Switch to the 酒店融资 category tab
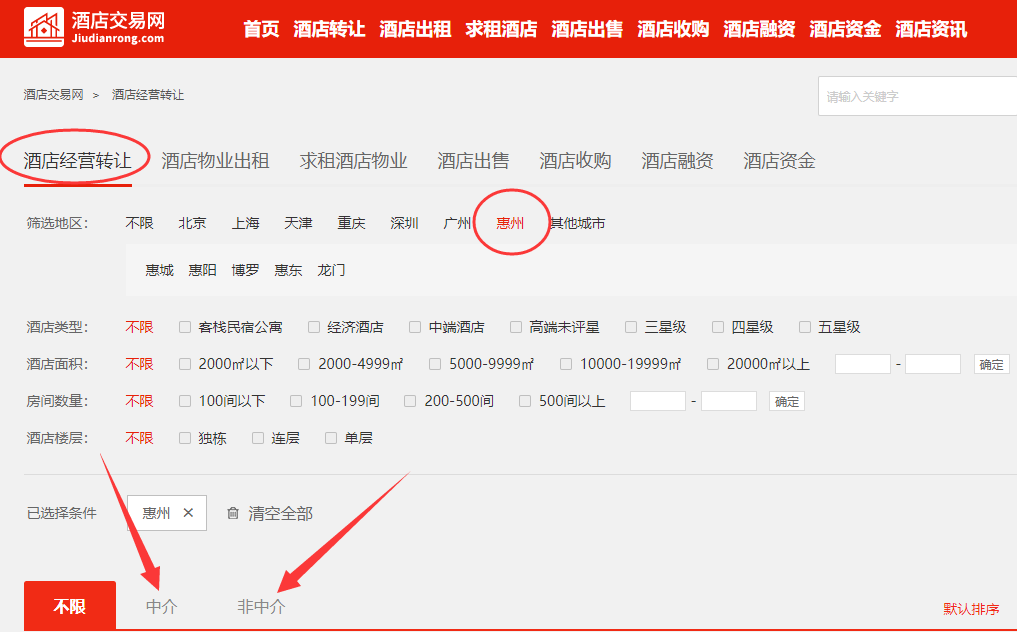 [677, 161]
